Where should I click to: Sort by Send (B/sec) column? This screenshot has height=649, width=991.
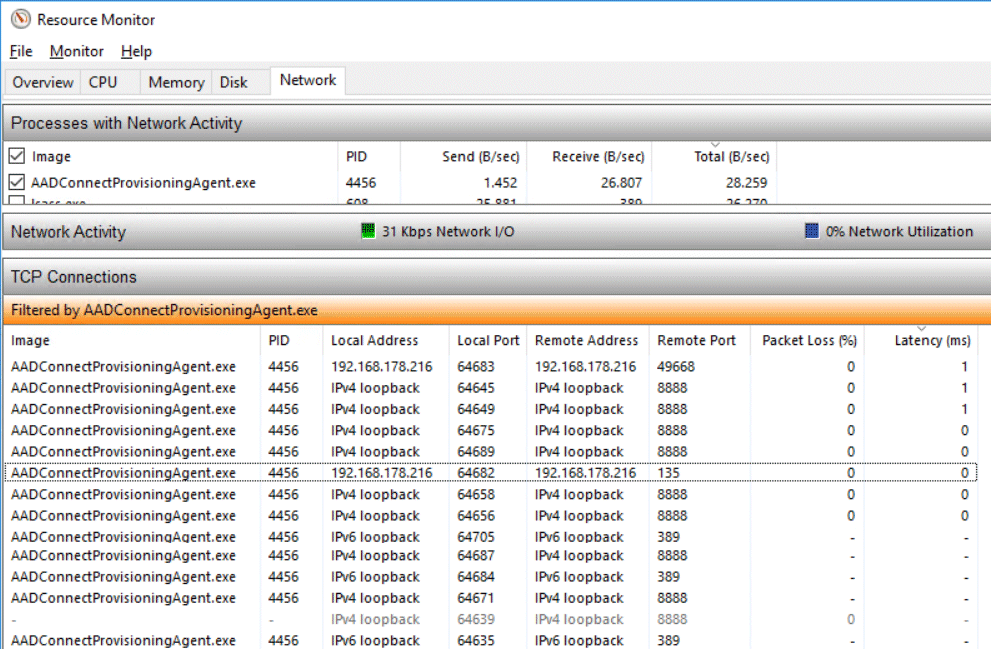[x=463, y=156]
